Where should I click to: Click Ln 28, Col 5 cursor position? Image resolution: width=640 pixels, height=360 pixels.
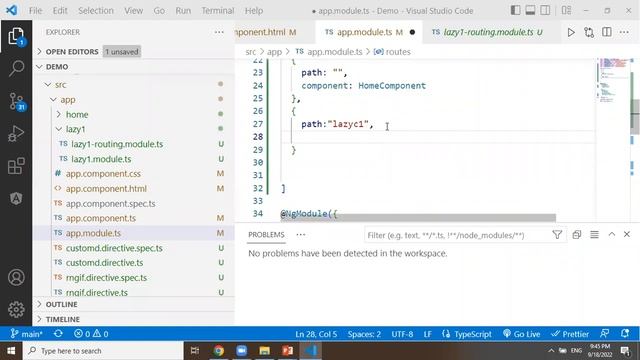coord(316,334)
